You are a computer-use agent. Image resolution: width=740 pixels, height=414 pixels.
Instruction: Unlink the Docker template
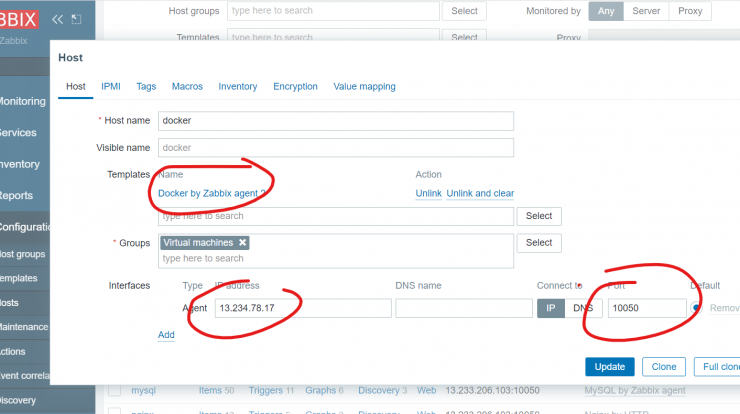click(x=429, y=194)
